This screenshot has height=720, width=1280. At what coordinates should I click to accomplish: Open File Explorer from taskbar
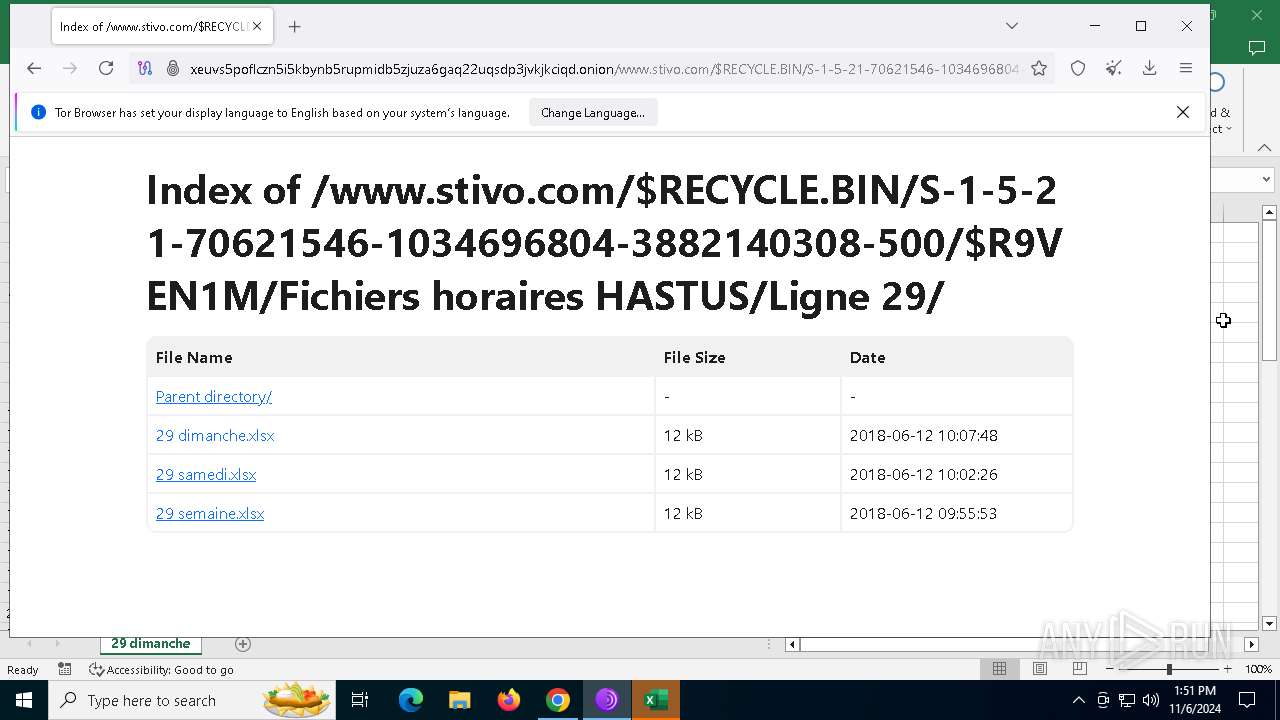[459, 700]
